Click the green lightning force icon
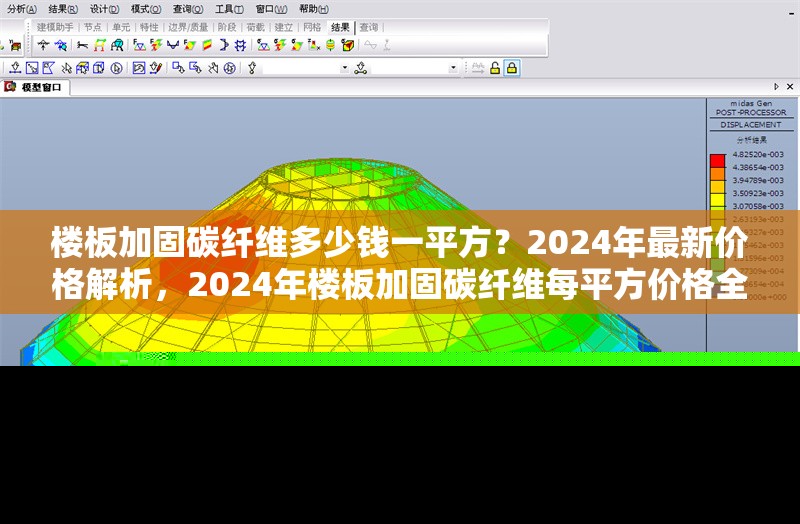Image resolution: width=800 pixels, height=524 pixels. click(156, 45)
